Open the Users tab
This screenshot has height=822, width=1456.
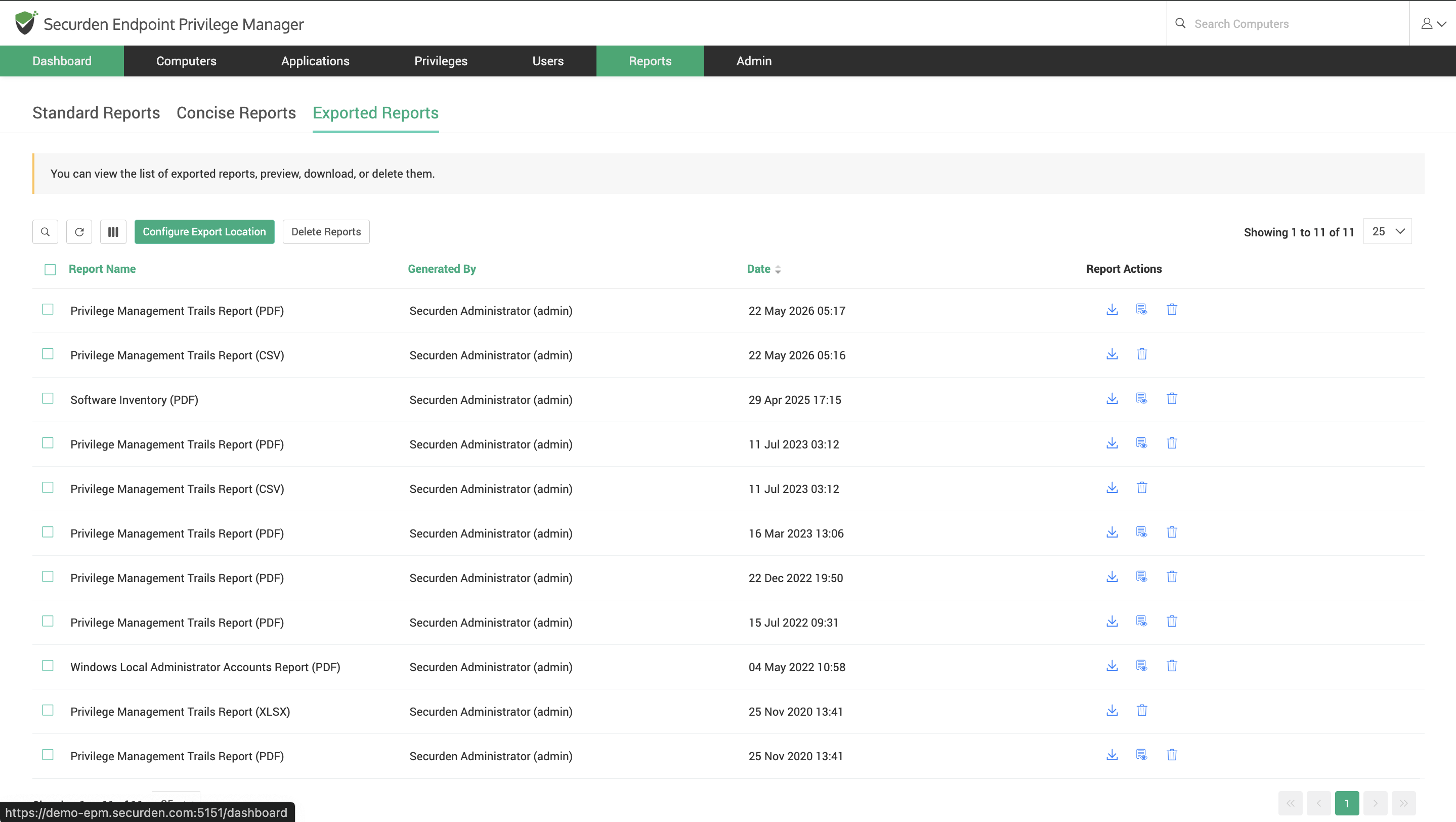(548, 61)
